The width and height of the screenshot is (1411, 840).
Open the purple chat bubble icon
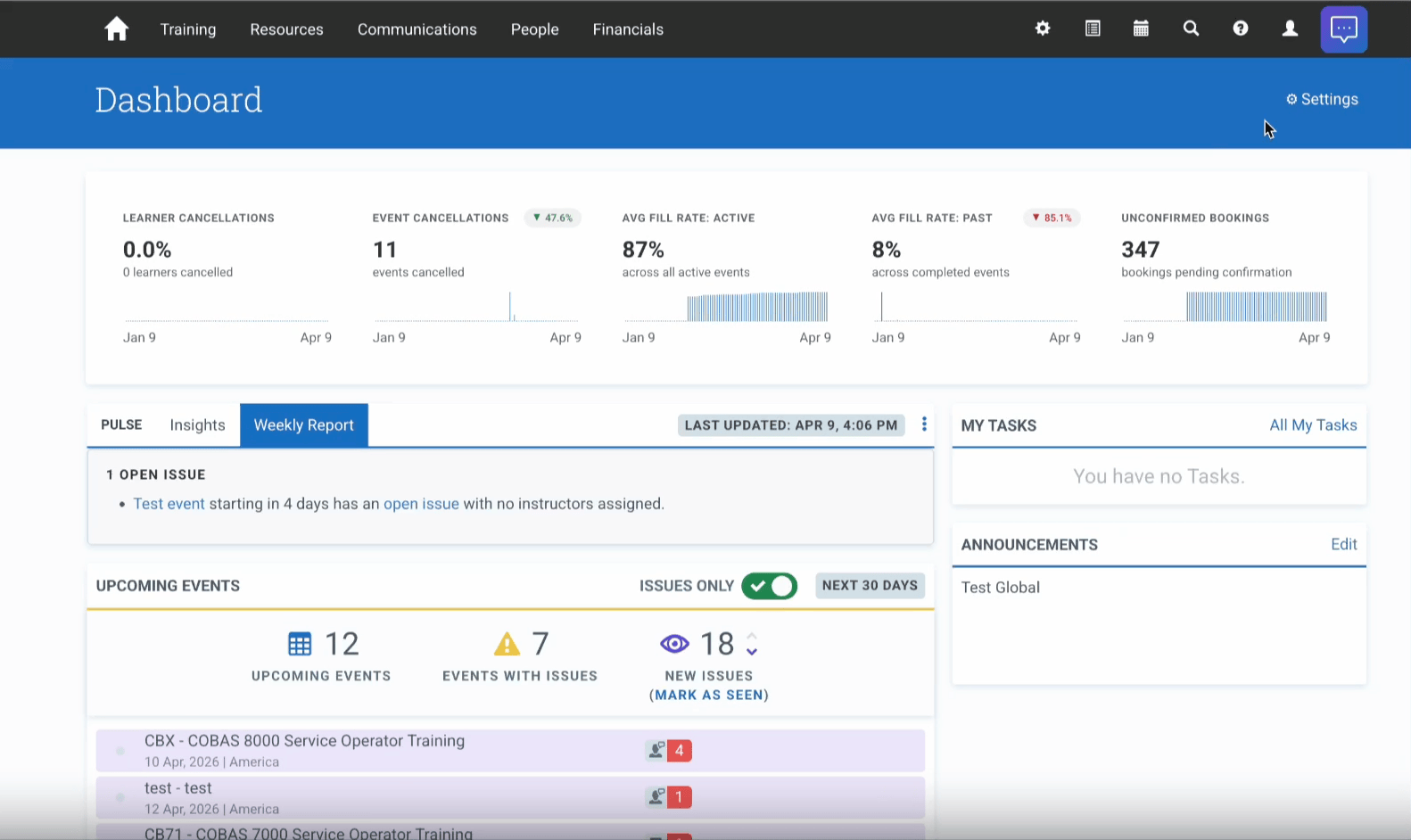1344,29
